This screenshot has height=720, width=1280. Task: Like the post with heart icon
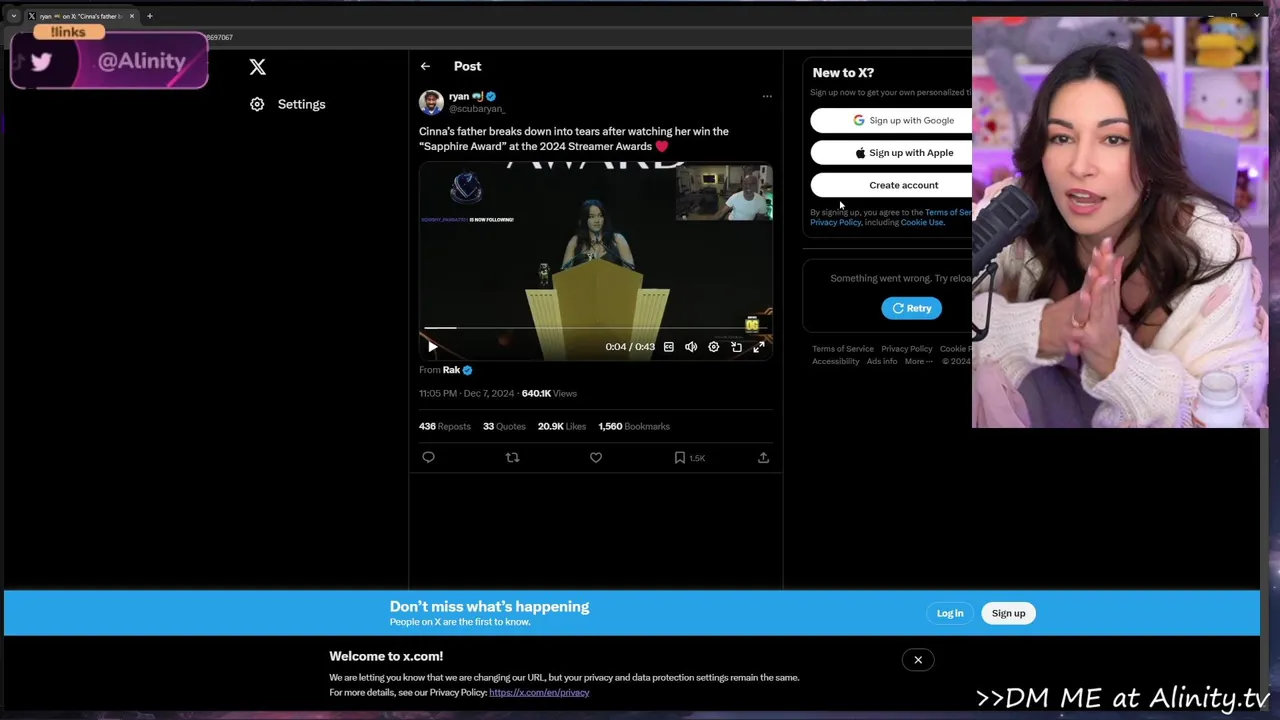(x=596, y=457)
